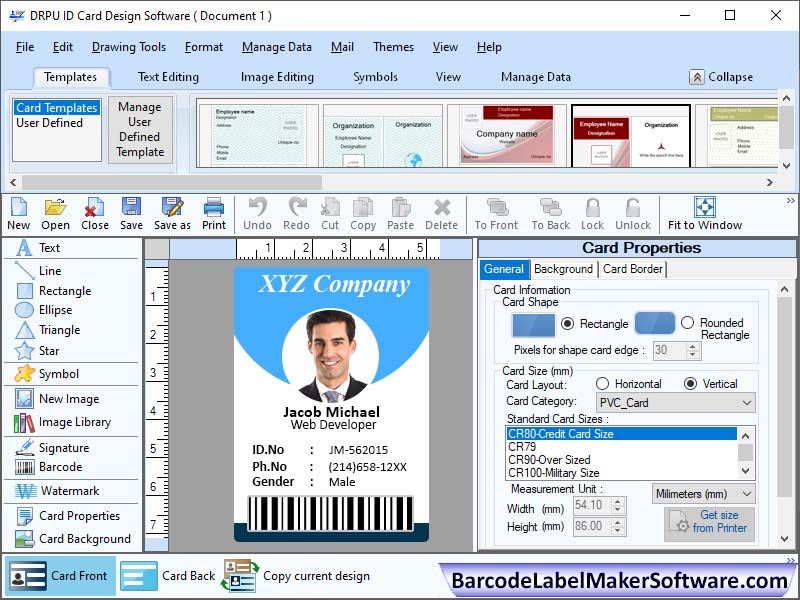
Task: Decrease card Height value
Action: [617, 531]
